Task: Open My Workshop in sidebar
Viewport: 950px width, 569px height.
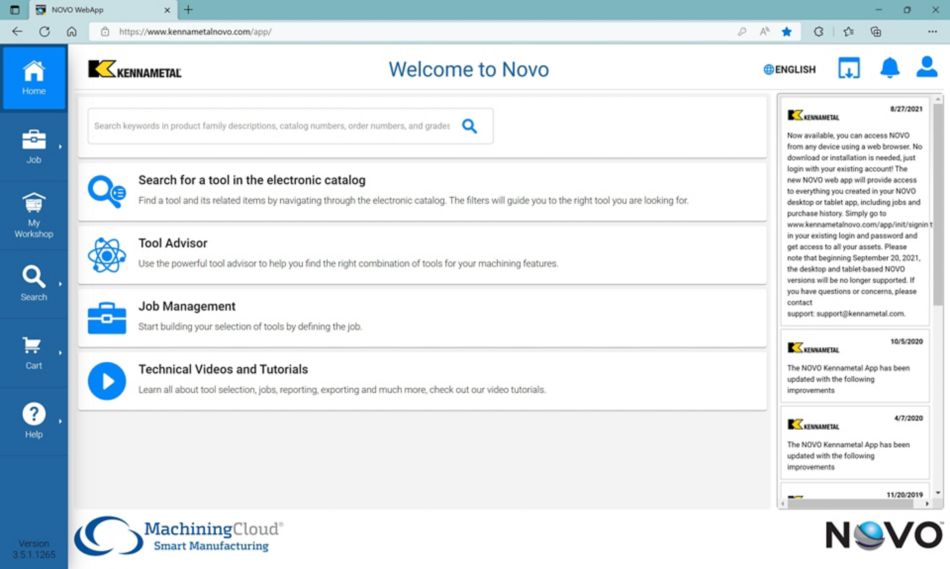Action: pos(33,216)
